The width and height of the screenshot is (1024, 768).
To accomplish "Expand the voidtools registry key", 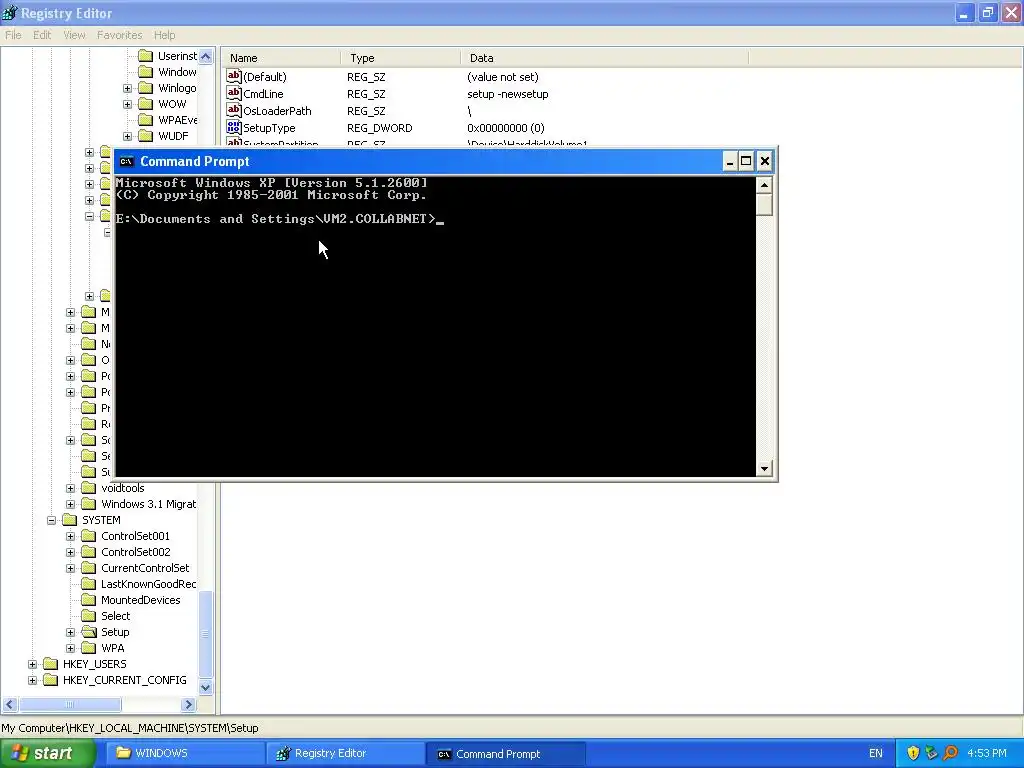I will coord(71,488).
